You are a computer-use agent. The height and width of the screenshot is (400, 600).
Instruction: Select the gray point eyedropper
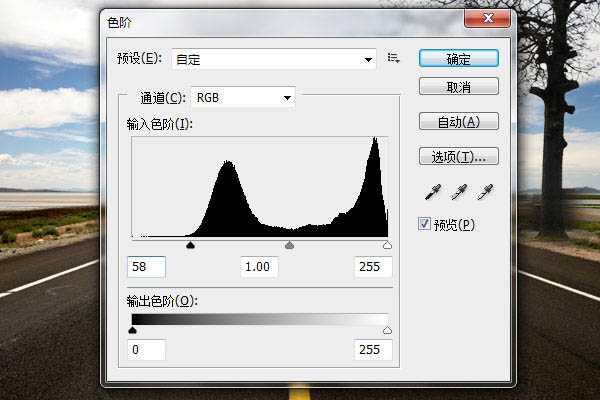point(460,191)
